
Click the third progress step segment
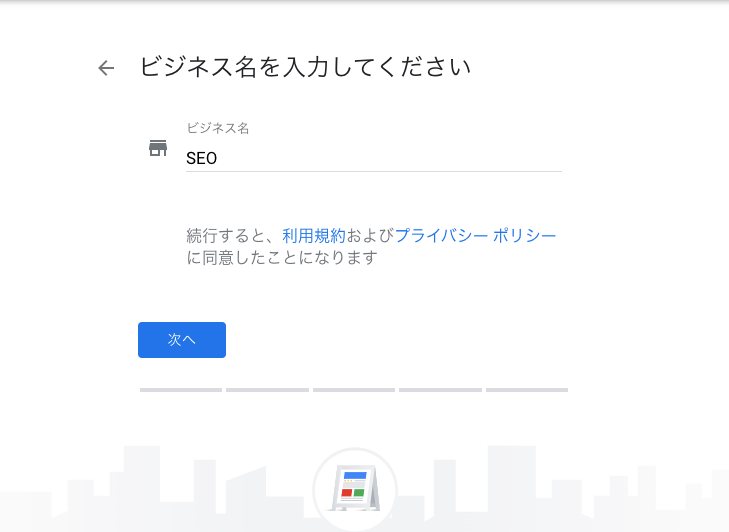(x=354, y=390)
